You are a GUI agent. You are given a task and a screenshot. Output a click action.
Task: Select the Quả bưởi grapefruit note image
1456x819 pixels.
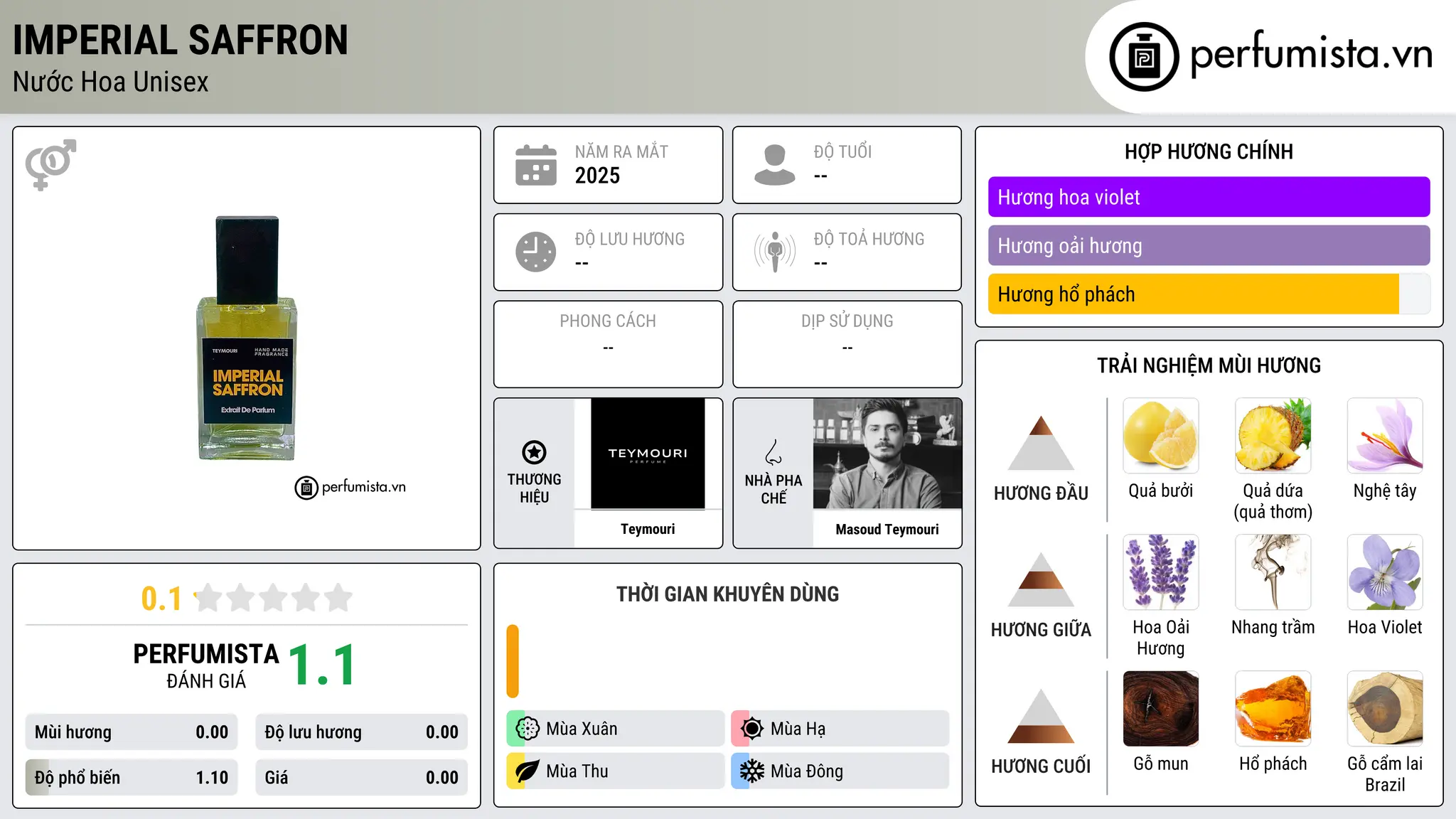[1161, 436]
